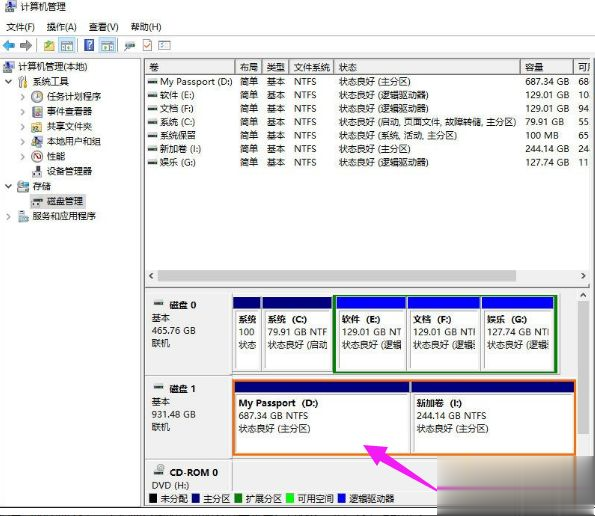This screenshot has height=516, width=595.
Task: Select the 新加卷 (I:) 244.14 GB partition block
Action: [x=493, y=417]
